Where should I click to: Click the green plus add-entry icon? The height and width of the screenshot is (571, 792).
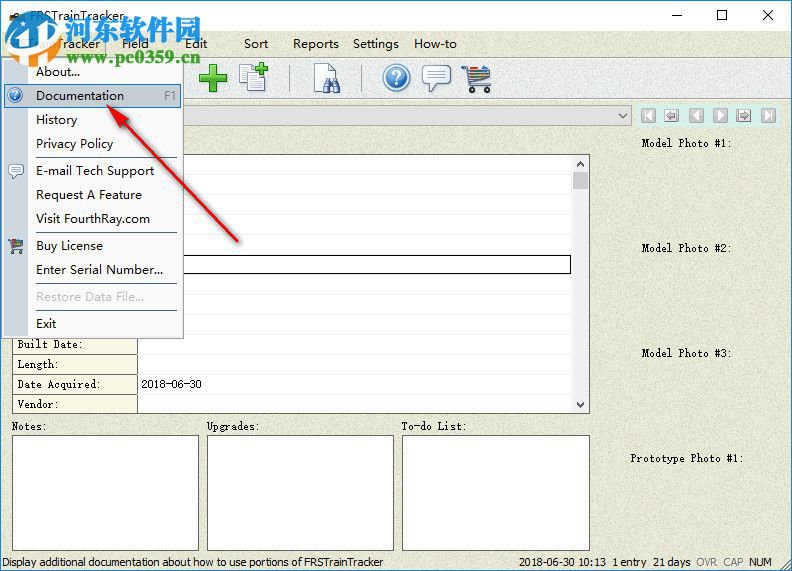coord(213,78)
